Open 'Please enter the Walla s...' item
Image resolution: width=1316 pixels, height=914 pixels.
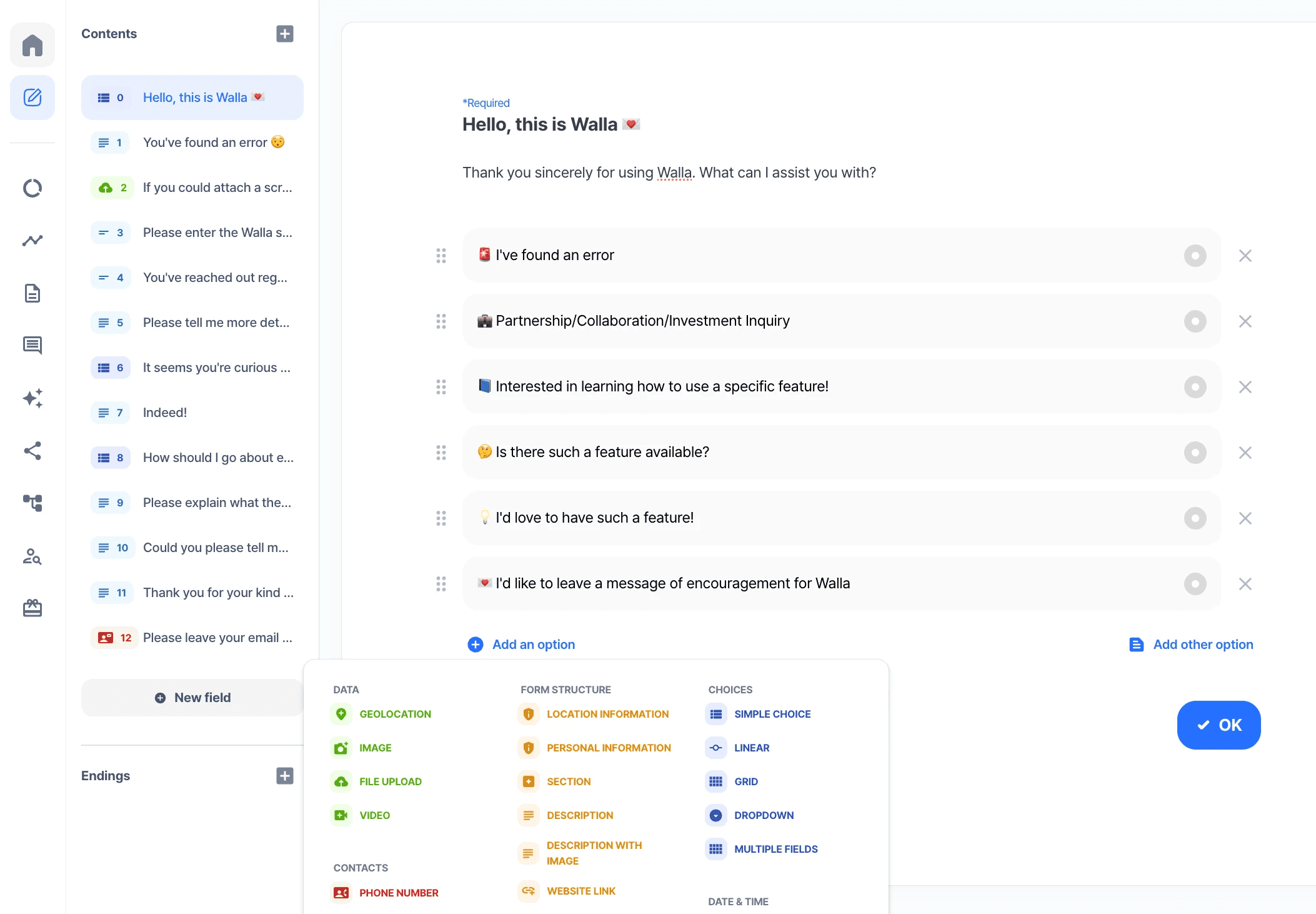coord(192,233)
